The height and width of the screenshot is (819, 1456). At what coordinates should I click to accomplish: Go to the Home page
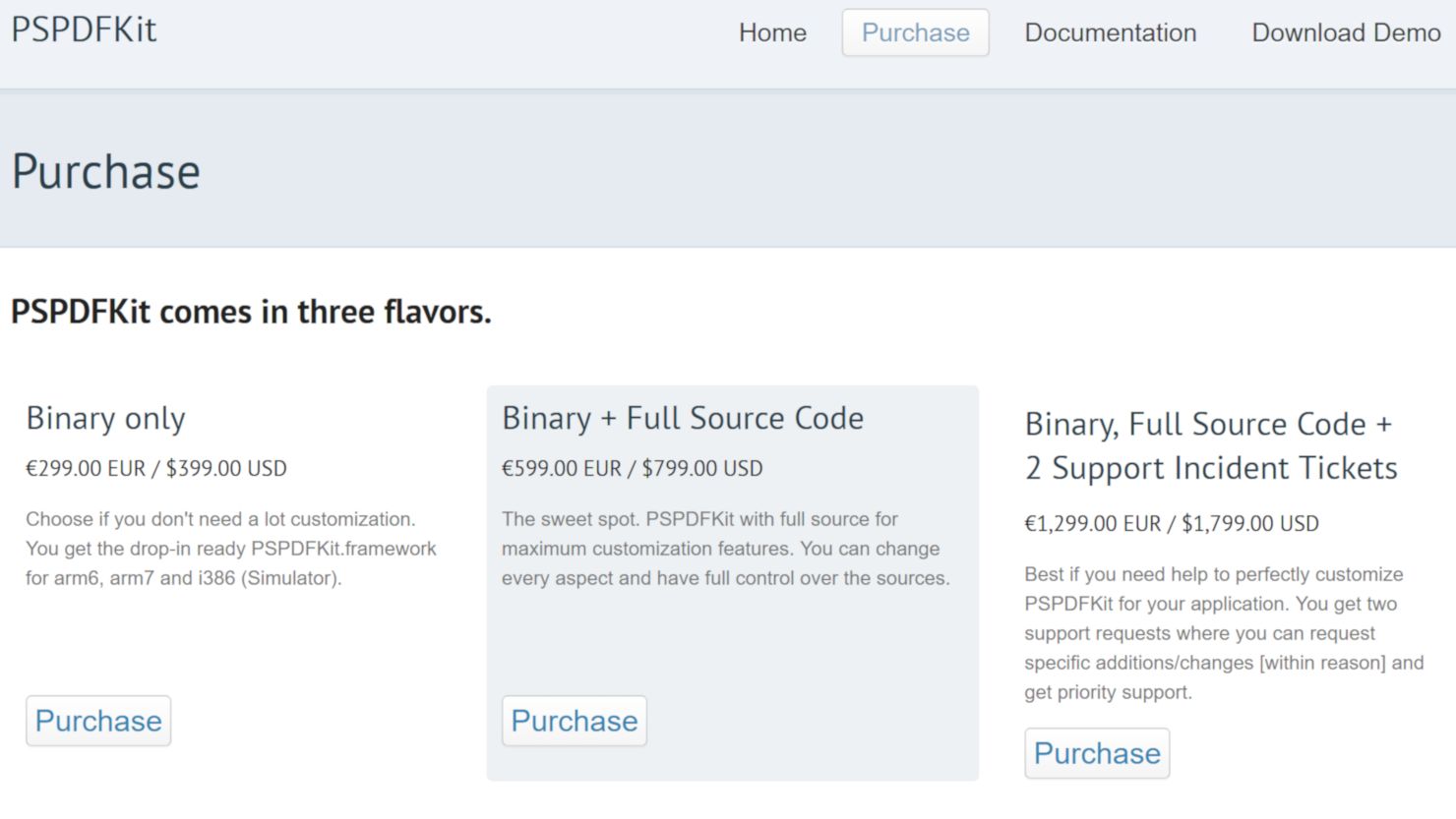pos(772,32)
